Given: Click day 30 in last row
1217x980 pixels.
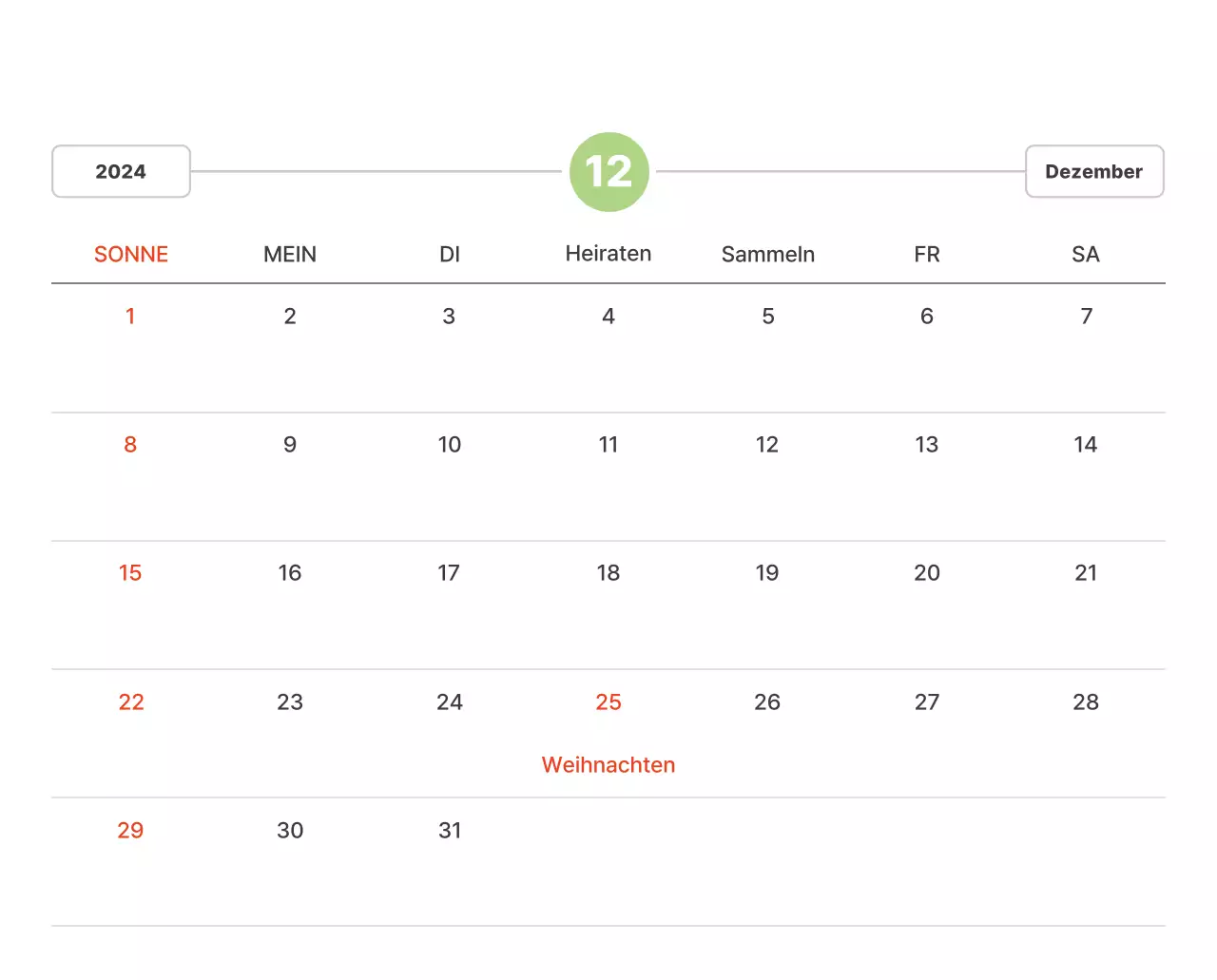Looking at the screenshot, I should (290, 831).
